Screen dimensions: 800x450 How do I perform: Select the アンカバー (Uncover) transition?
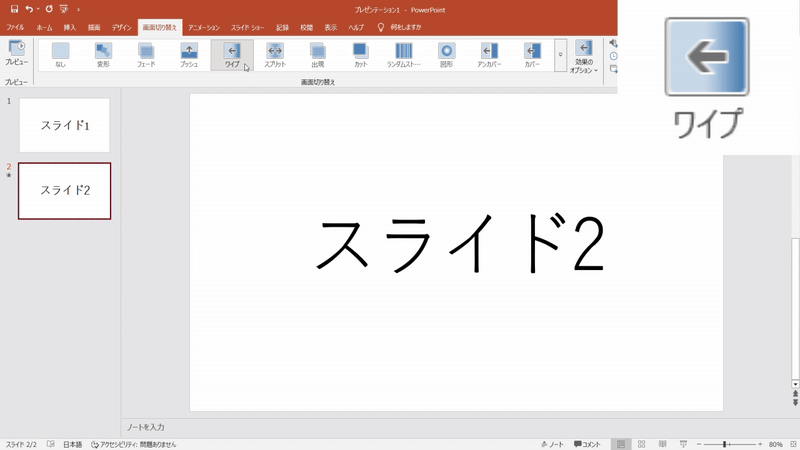[489, 55]
